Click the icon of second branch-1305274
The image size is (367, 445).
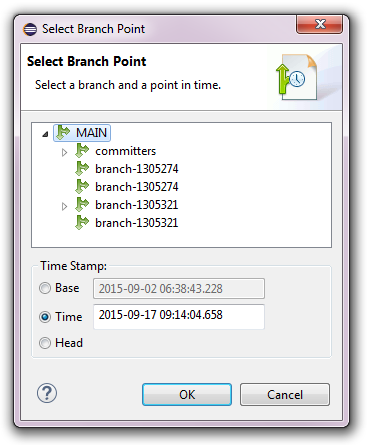pos(82,186)
